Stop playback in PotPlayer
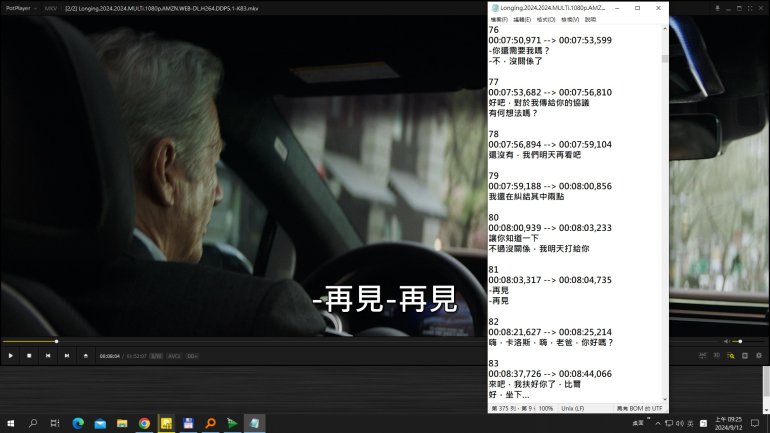 pyautogui.click(x=29, y=355)
